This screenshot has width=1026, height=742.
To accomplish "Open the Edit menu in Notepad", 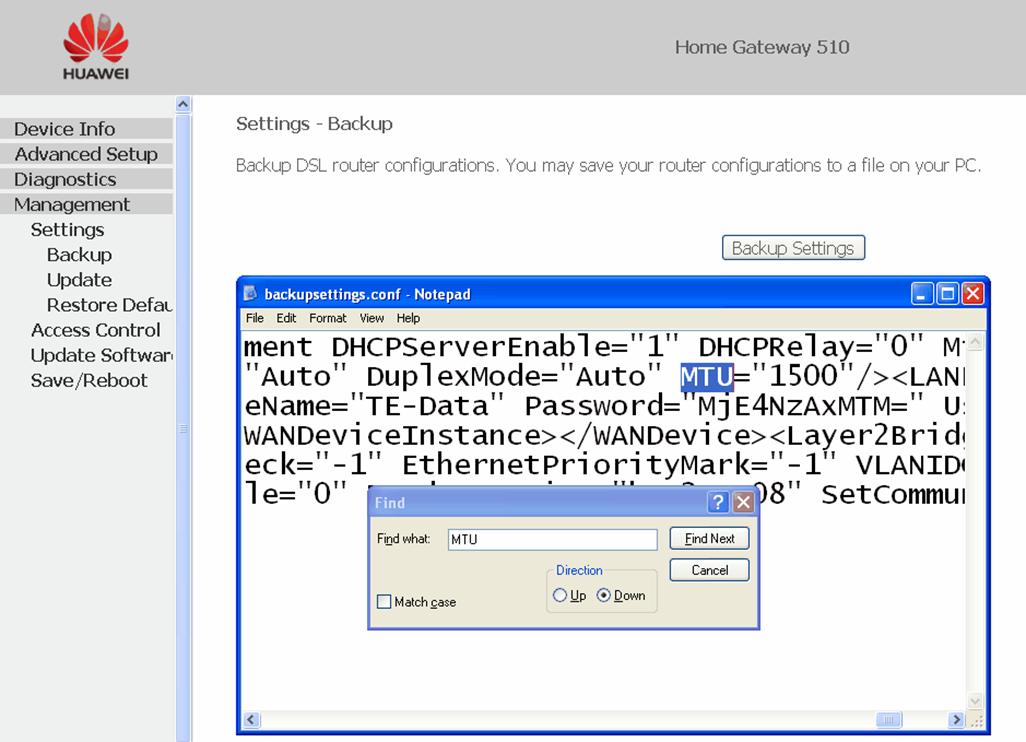I will (x=286, y=318).
